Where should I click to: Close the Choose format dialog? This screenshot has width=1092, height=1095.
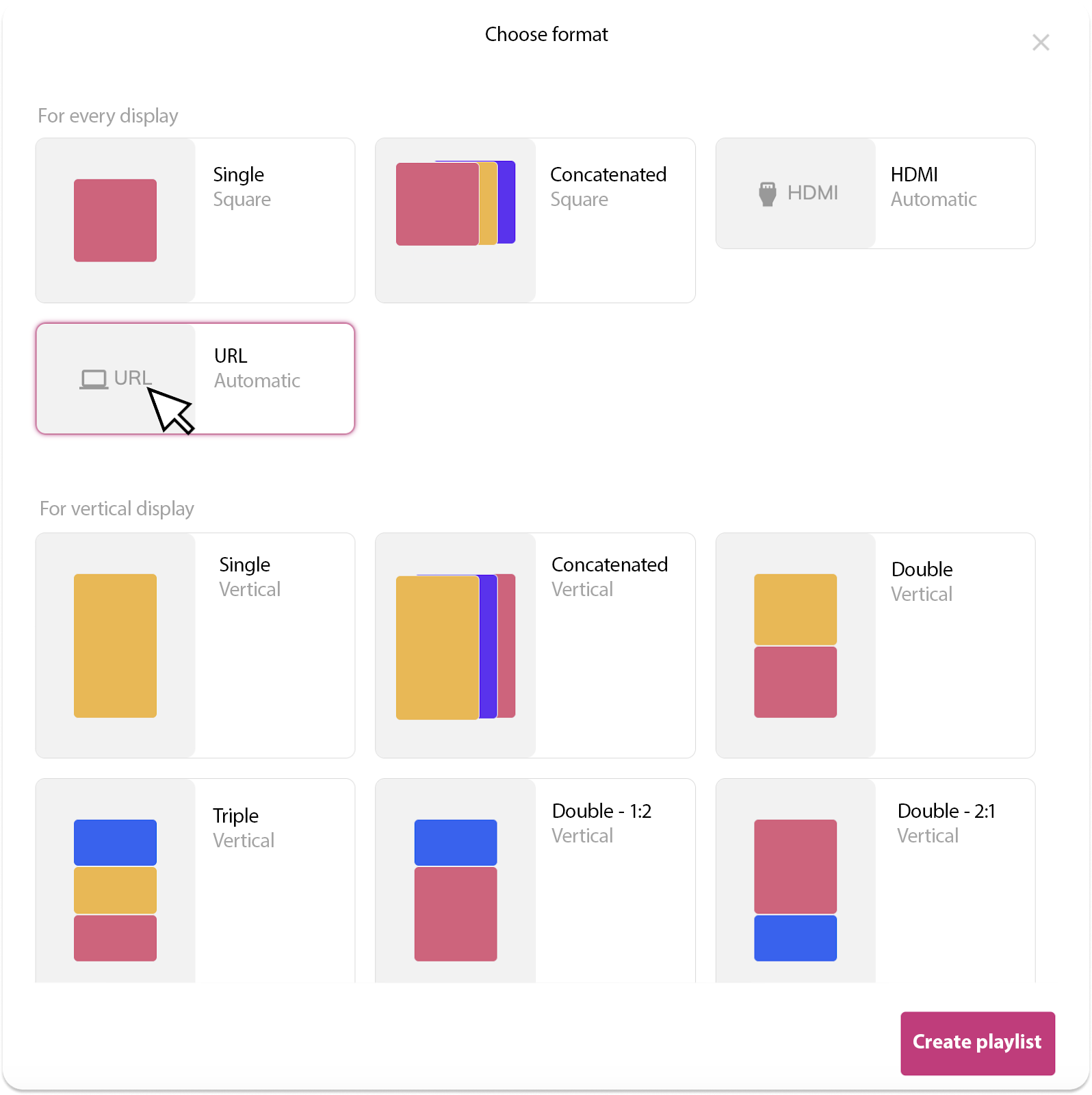(1041, 42)
